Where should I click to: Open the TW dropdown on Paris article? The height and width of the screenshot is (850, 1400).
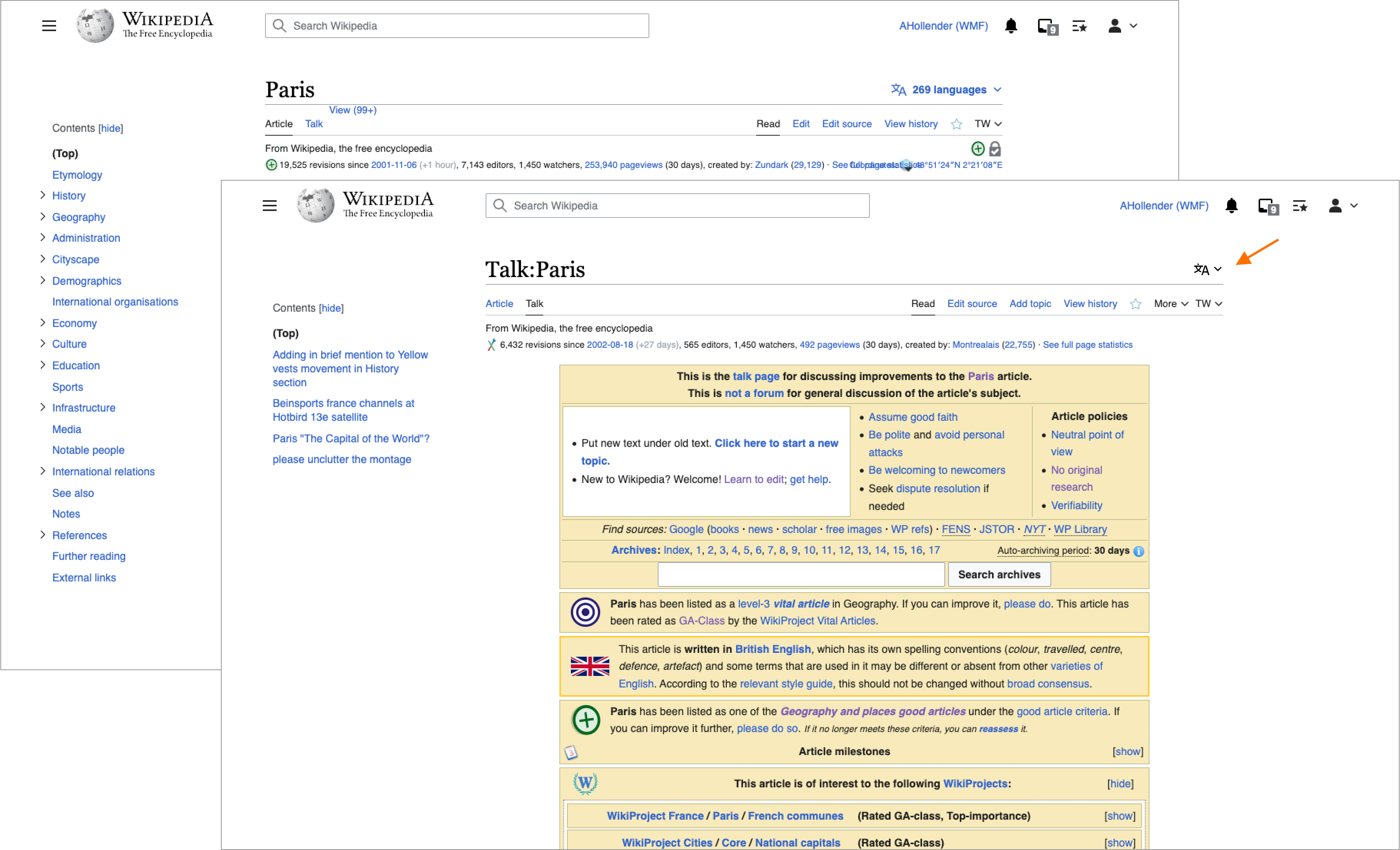click(988, 124)
